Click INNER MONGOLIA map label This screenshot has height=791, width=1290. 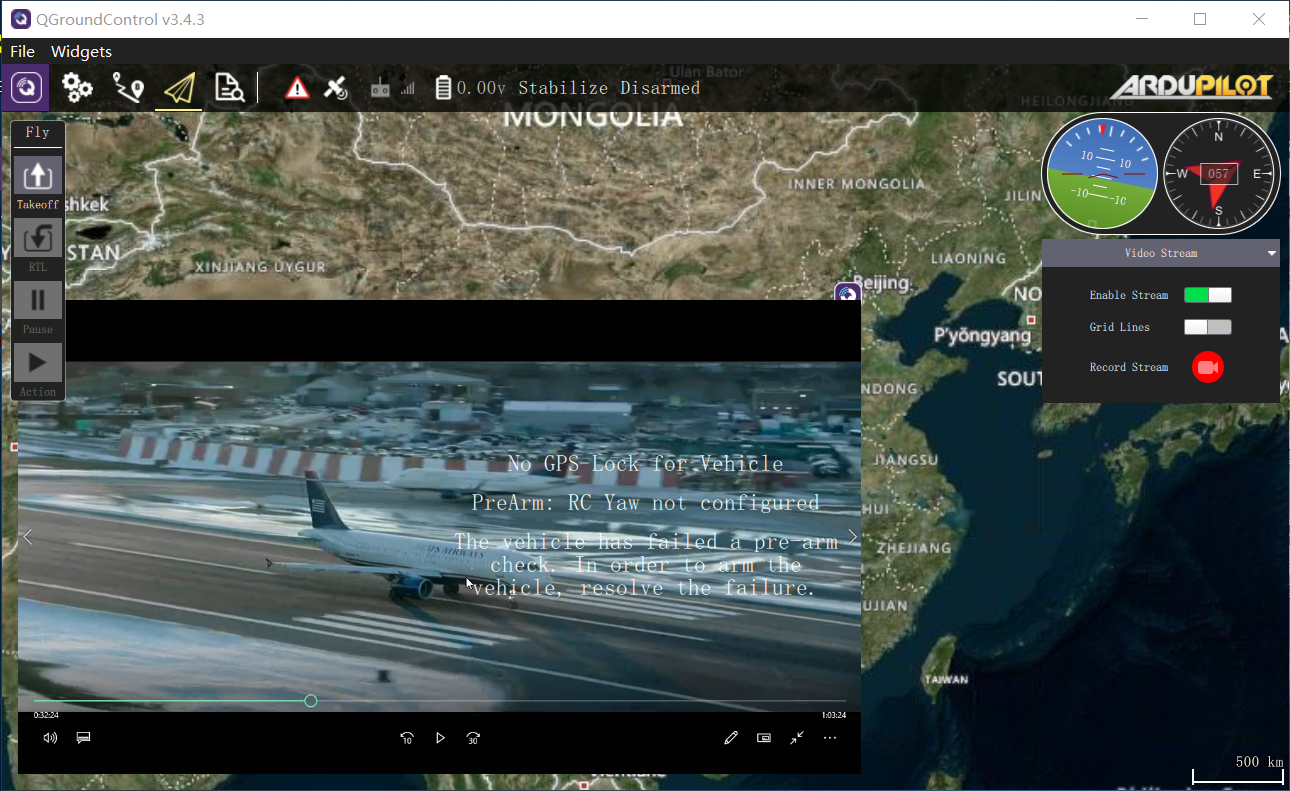857,184
